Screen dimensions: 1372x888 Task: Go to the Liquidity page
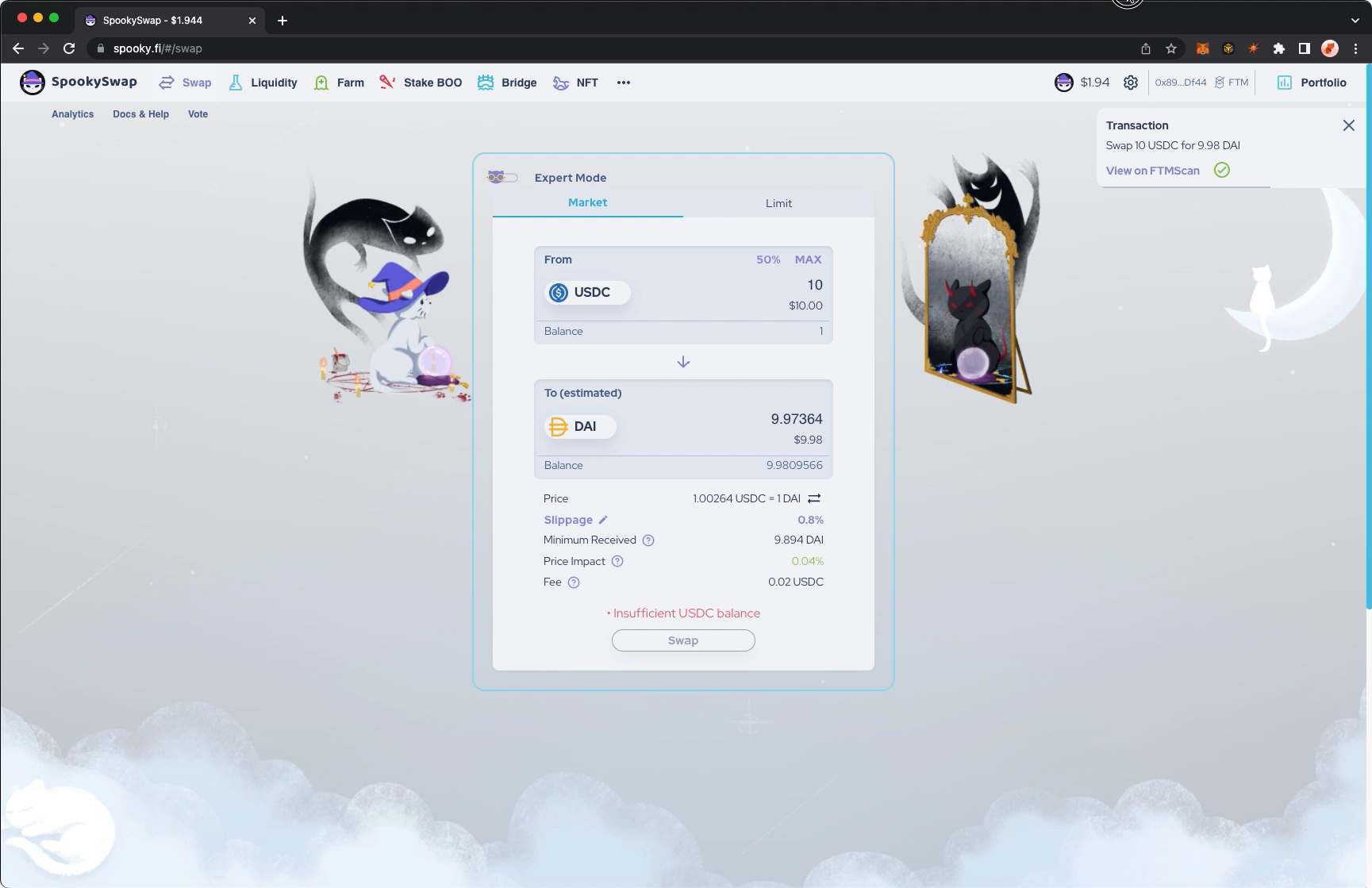click(263, 83)
